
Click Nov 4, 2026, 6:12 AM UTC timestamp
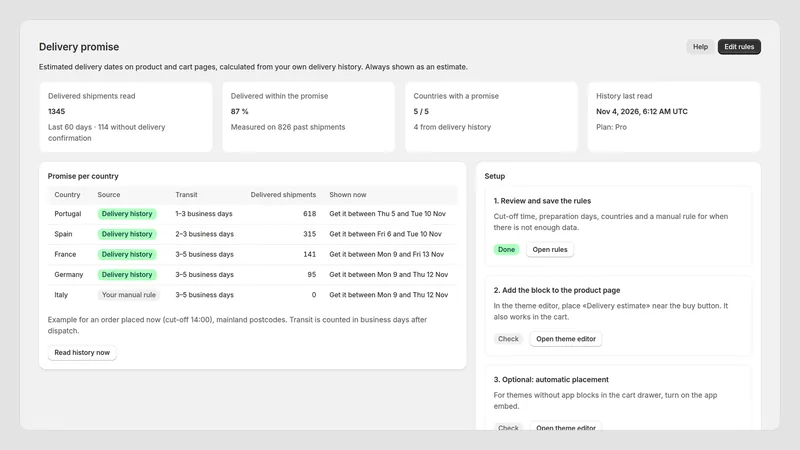point(642,111)
